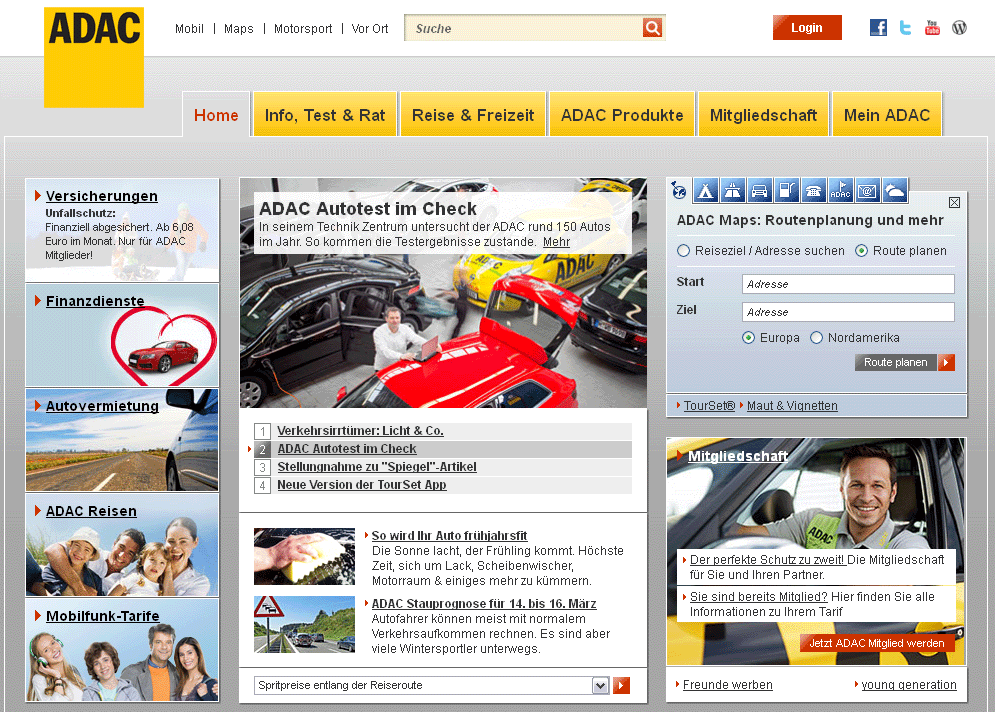This screenshot has height=712, width=995.
Task: Open the telephone contact widget icon
Action: pyautogui.click(x=814, y=190)
